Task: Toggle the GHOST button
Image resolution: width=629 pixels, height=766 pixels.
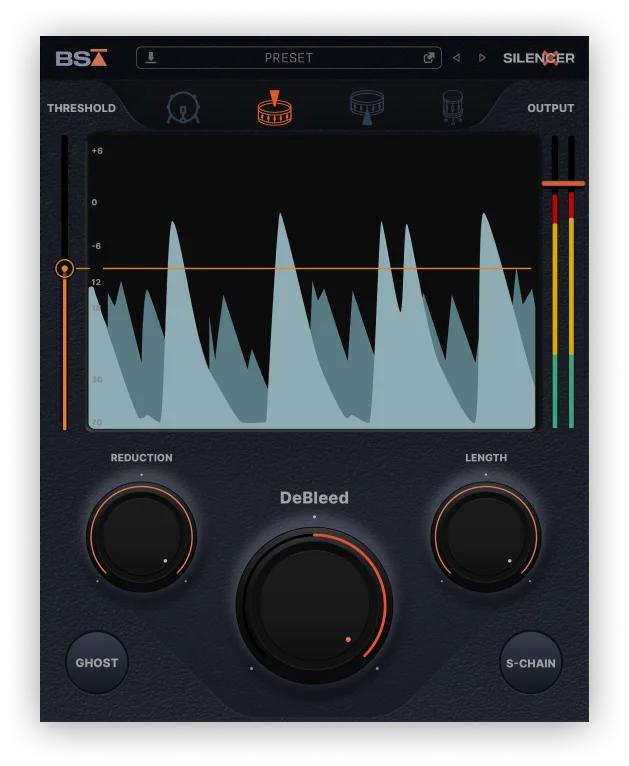Action: [97, 662]
